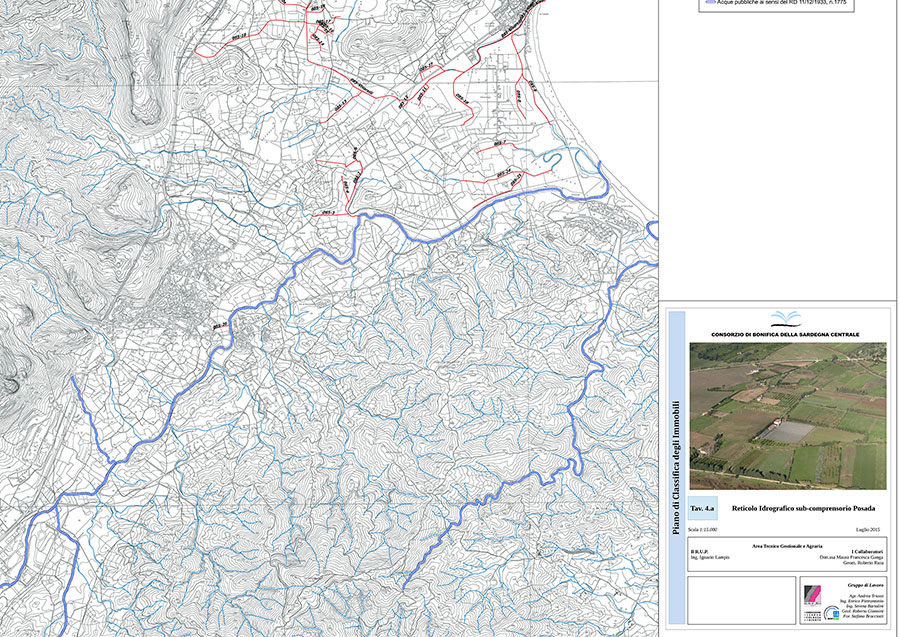
Task: Click the aerial farmland photo thumbnail
Action: [x=788, y=416]
